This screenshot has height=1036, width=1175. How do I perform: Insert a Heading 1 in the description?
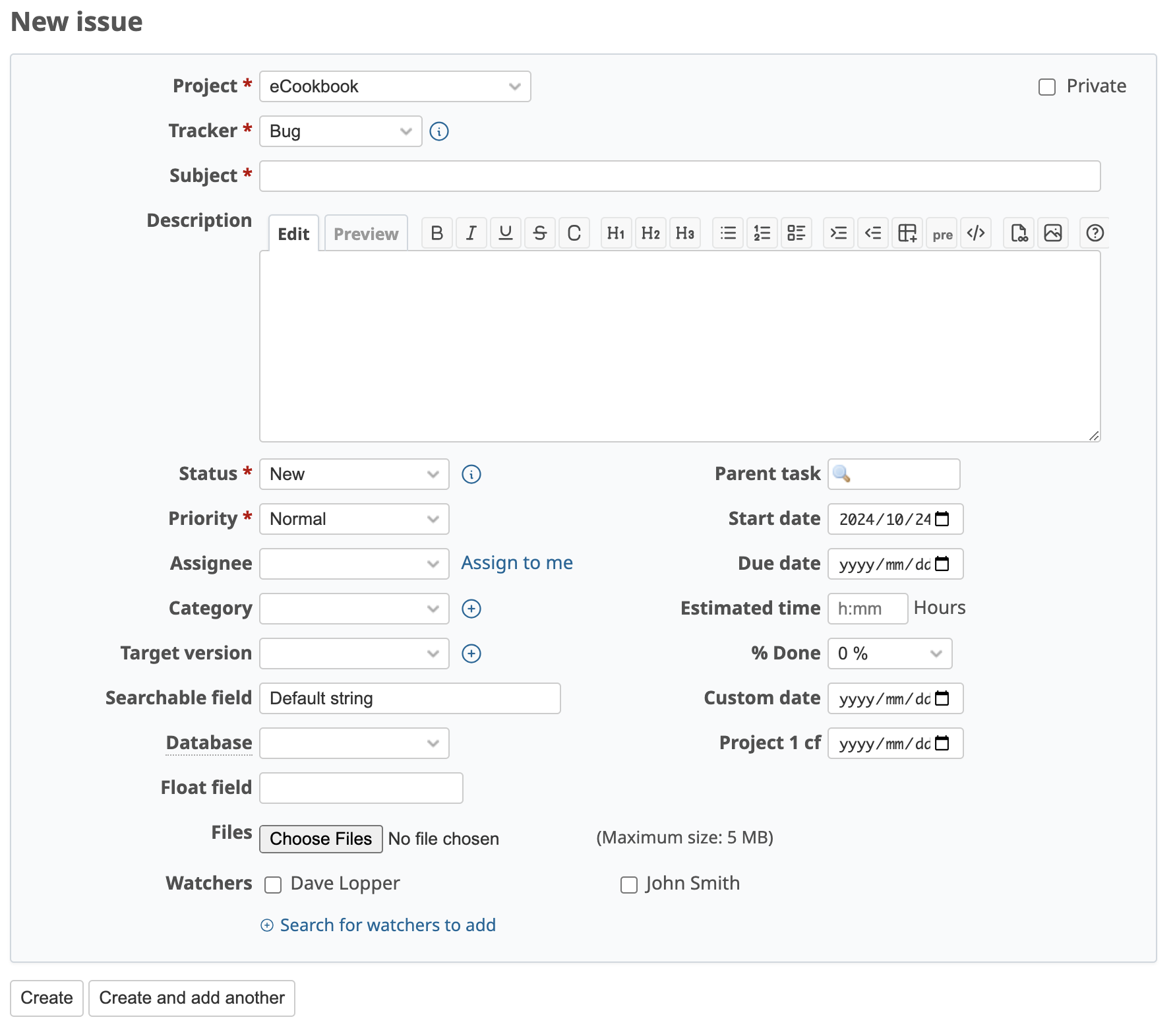616,233
